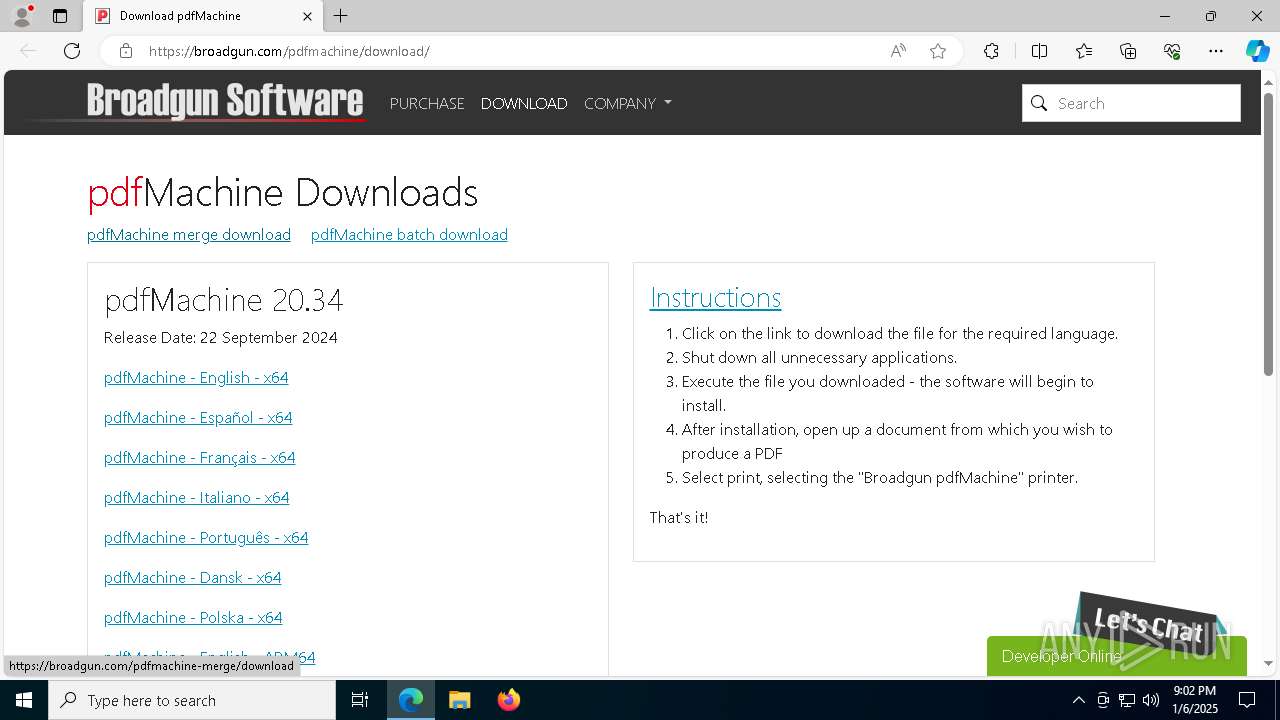The height and width of the screenshot is (720, 1280).
Task: Click the page vertical scrollbar thumb
Action: pos(1268,234)
